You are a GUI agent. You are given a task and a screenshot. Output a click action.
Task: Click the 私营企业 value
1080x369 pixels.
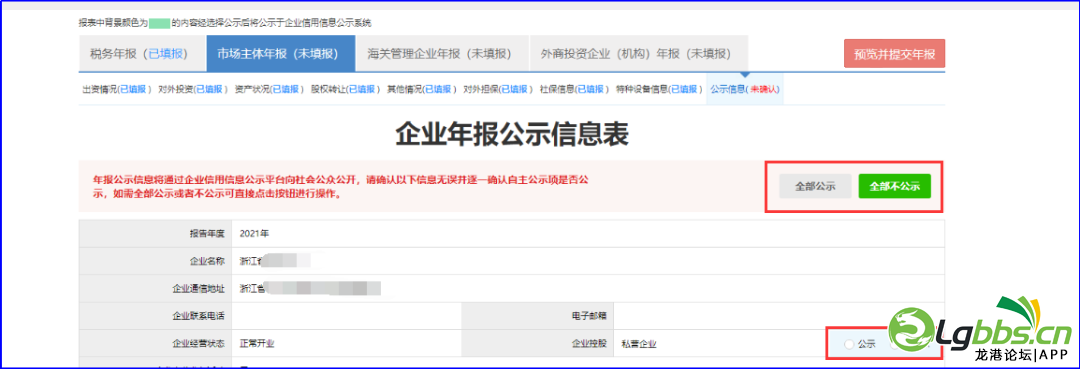638,344
